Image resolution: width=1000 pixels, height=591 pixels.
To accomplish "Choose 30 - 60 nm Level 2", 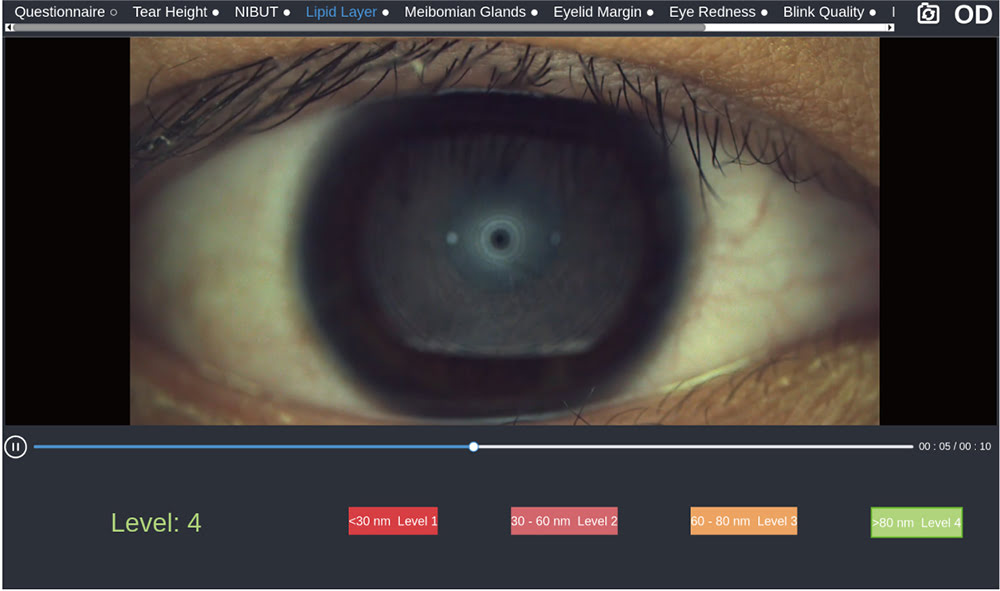I will click(x=564, y=521).
